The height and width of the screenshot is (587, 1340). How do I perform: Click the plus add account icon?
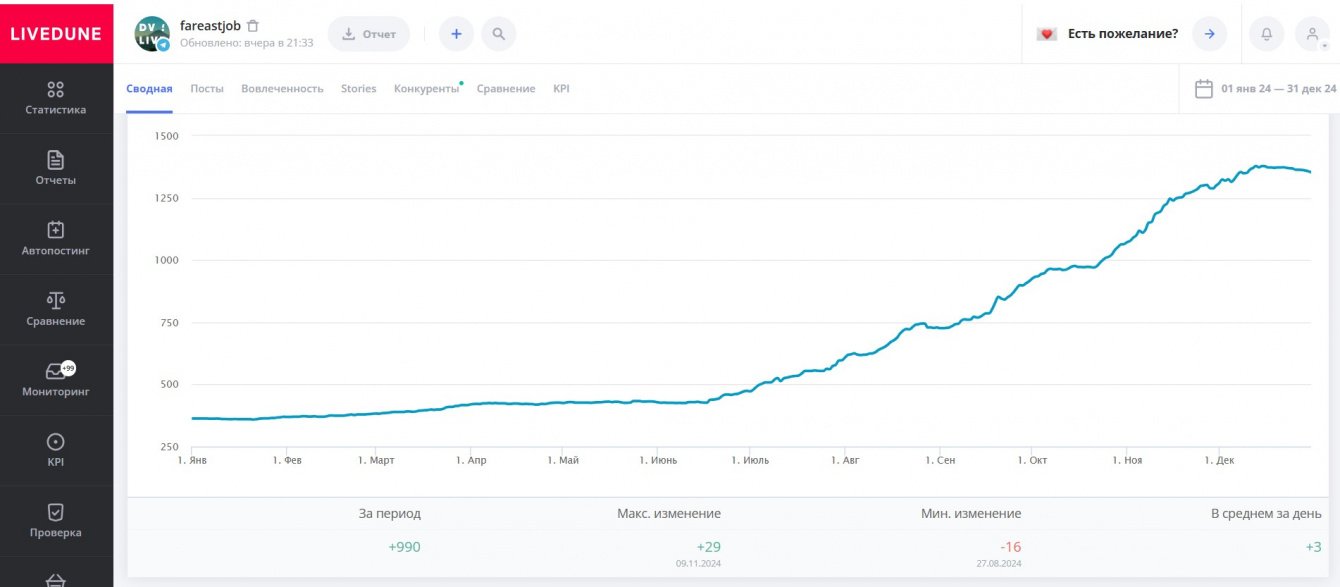[x=456, y=34]
